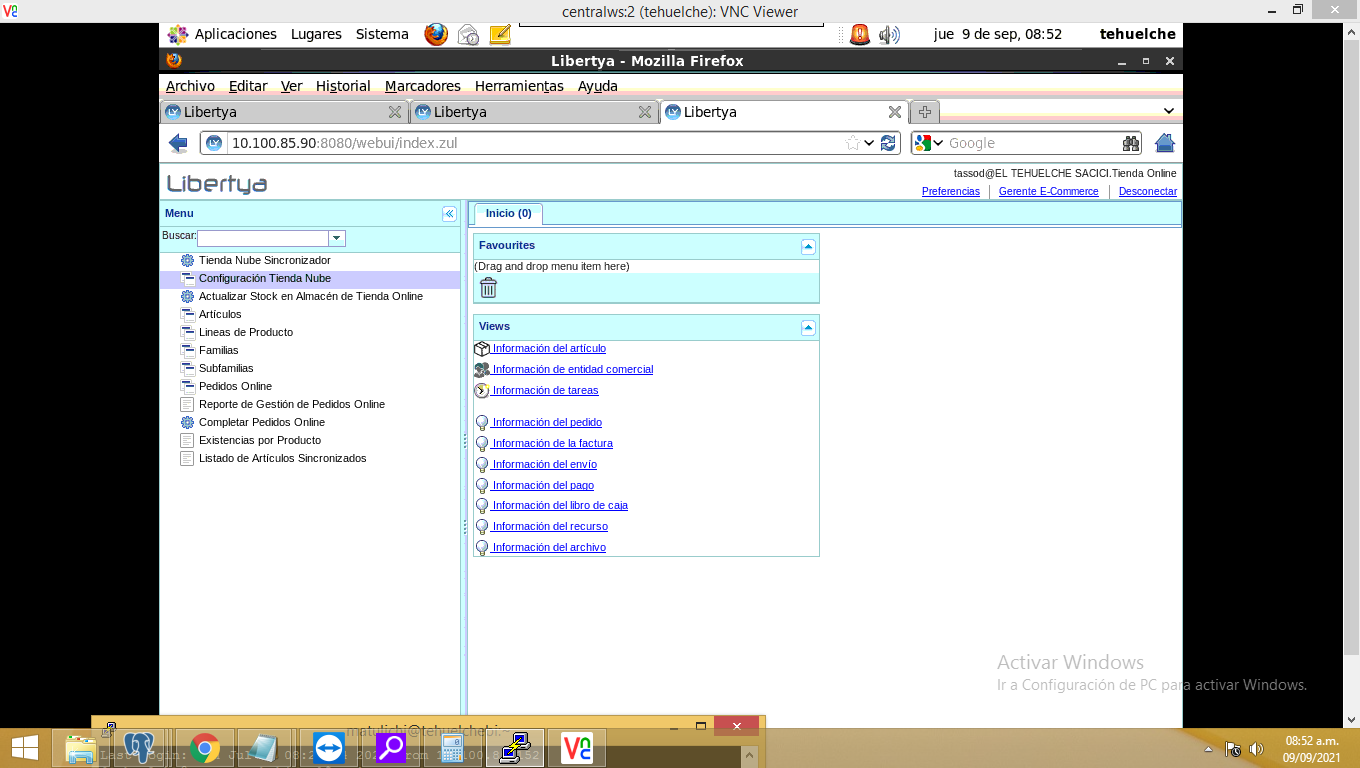Click report icon beside Listado de Artículos Sincronizados
The width and height of the screenshot is (1360, 768).
(187, 458)
